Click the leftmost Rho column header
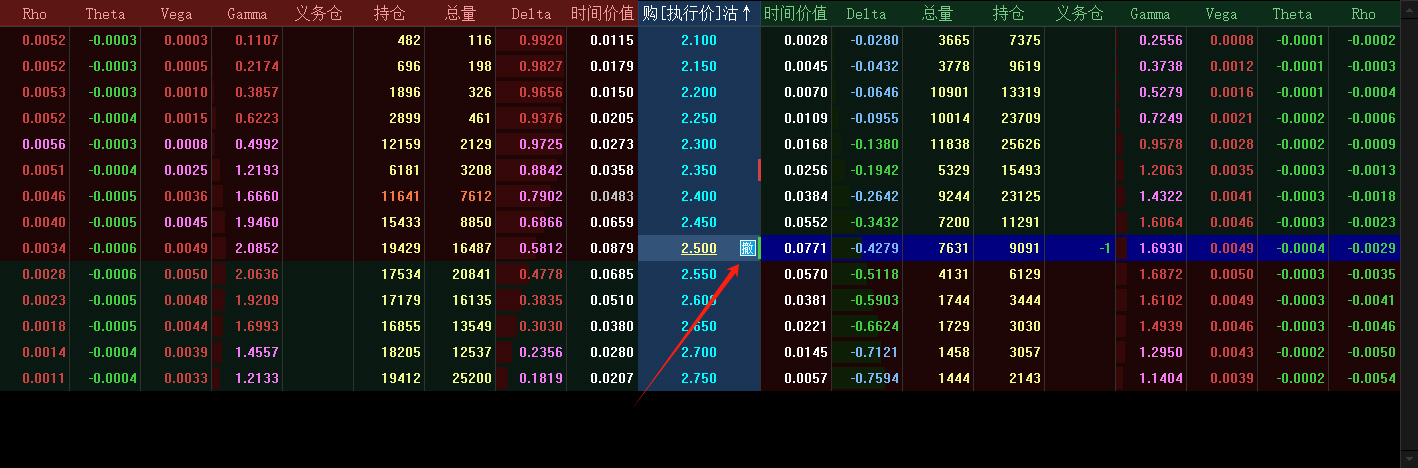This screenshot has height=468, width=1418. (34, 14)
